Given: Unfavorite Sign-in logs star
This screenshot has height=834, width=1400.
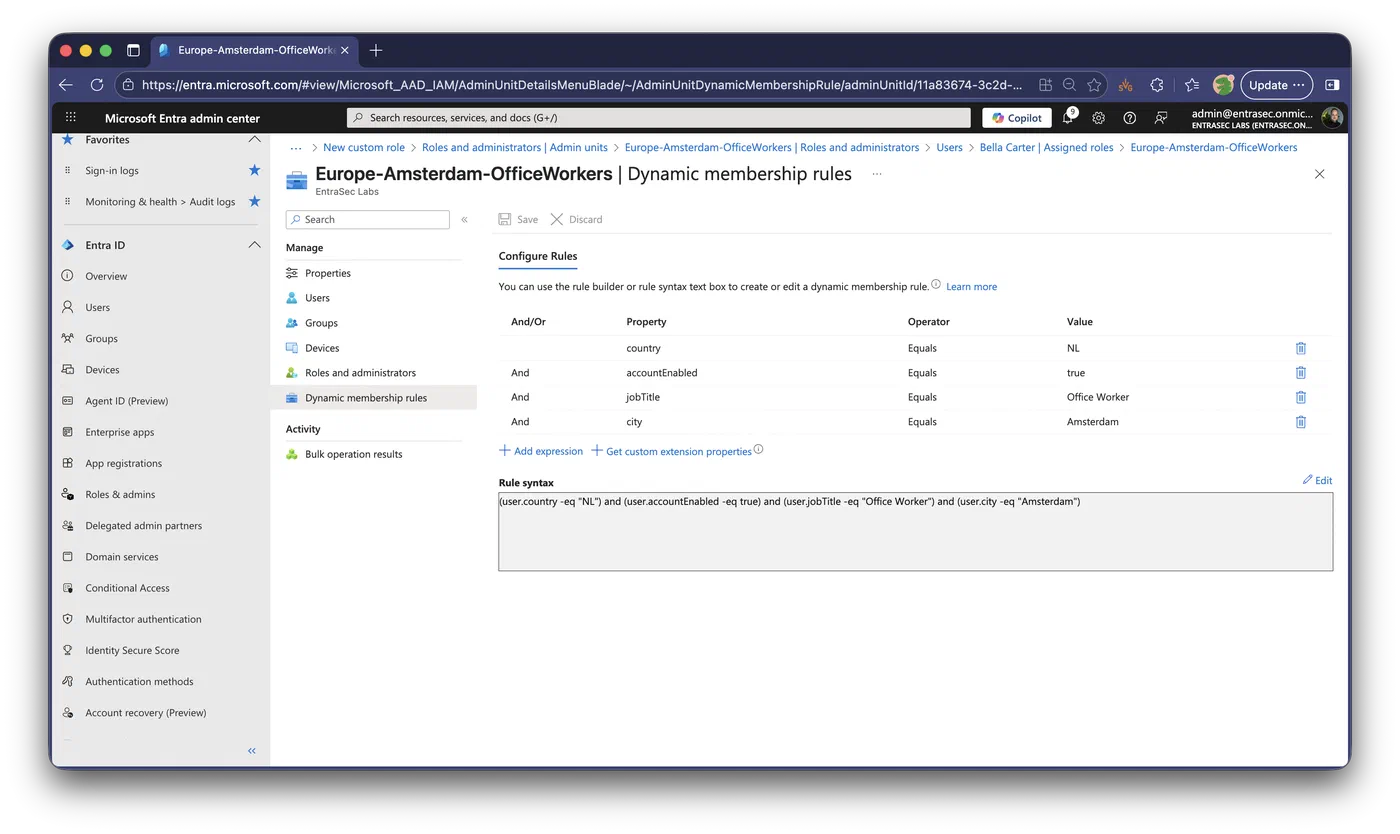Looking at the screenshot, I should point(254,171).
